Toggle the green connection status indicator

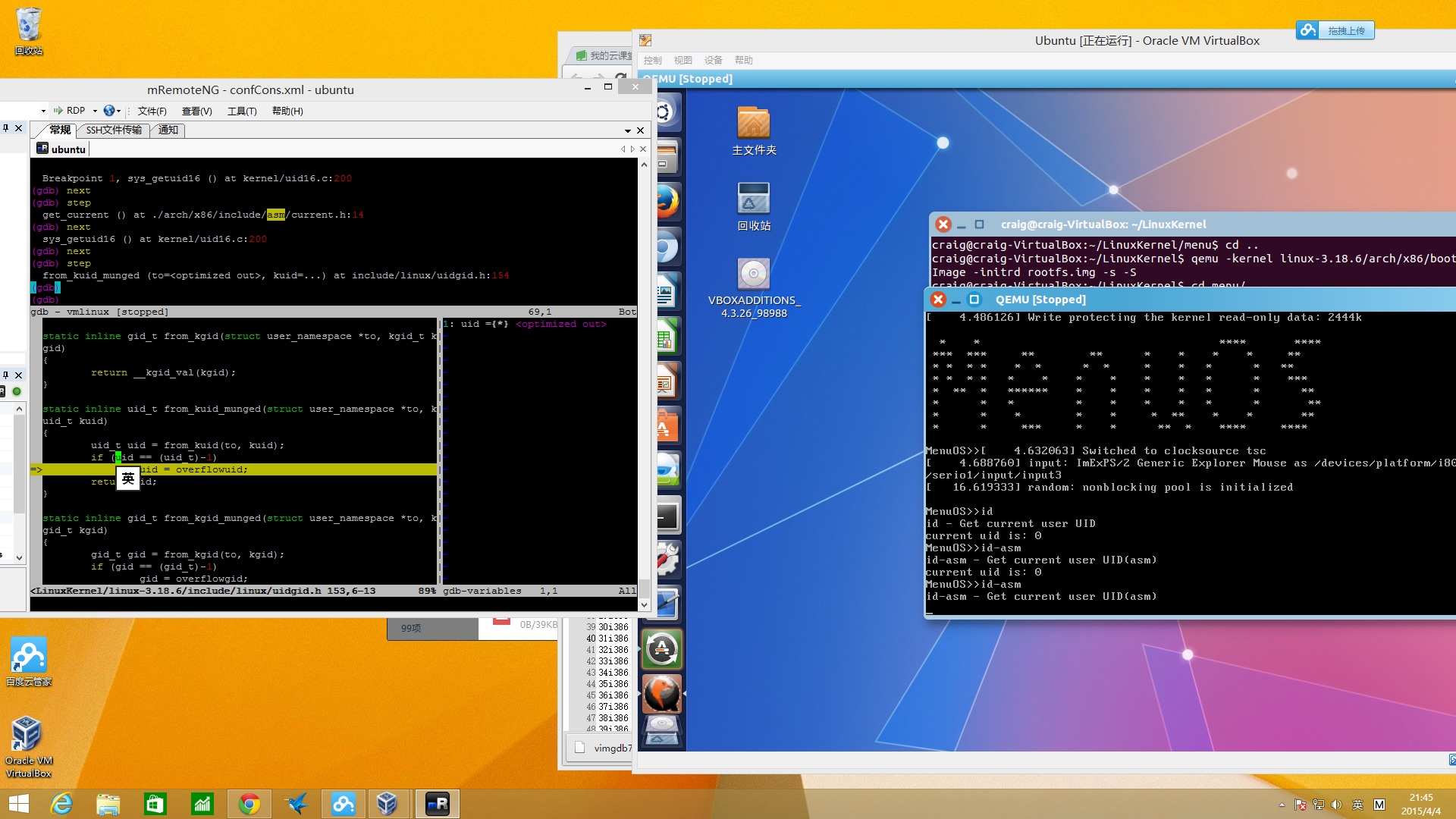coord(17,391)
